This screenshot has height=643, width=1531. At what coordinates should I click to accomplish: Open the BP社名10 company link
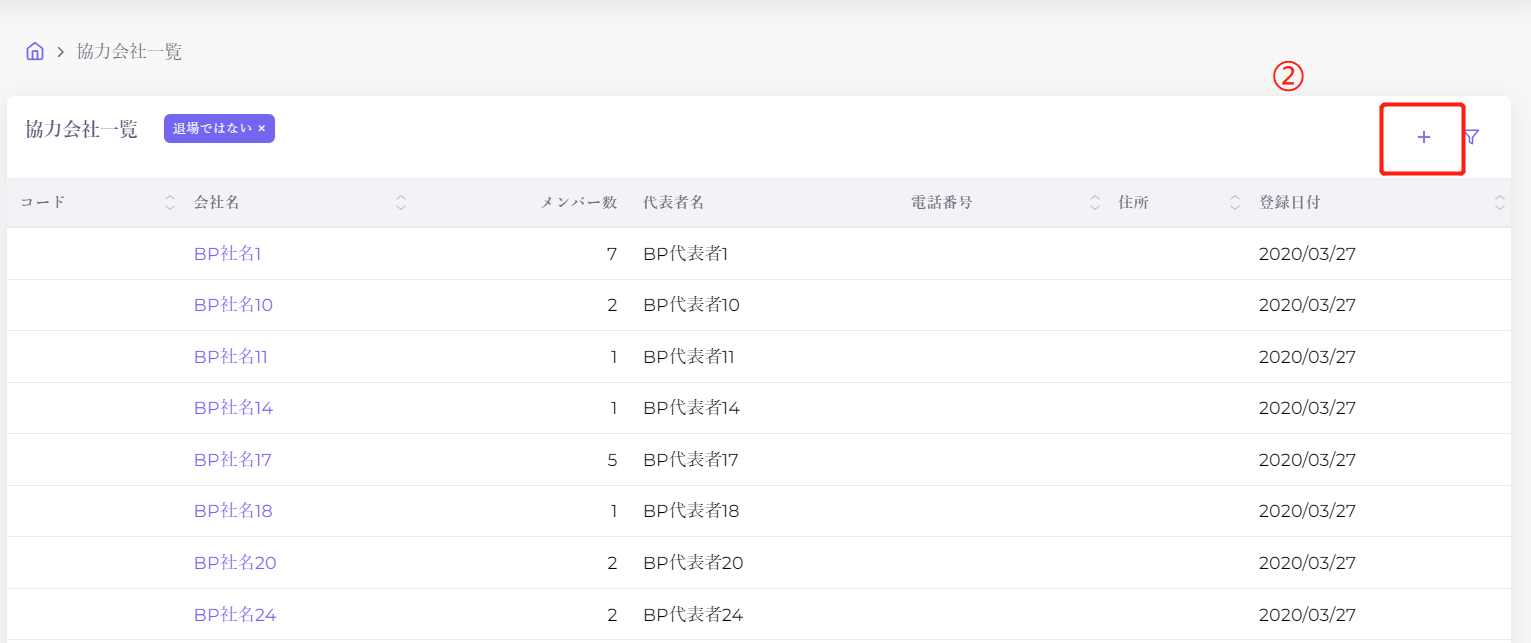pos(233,305)
